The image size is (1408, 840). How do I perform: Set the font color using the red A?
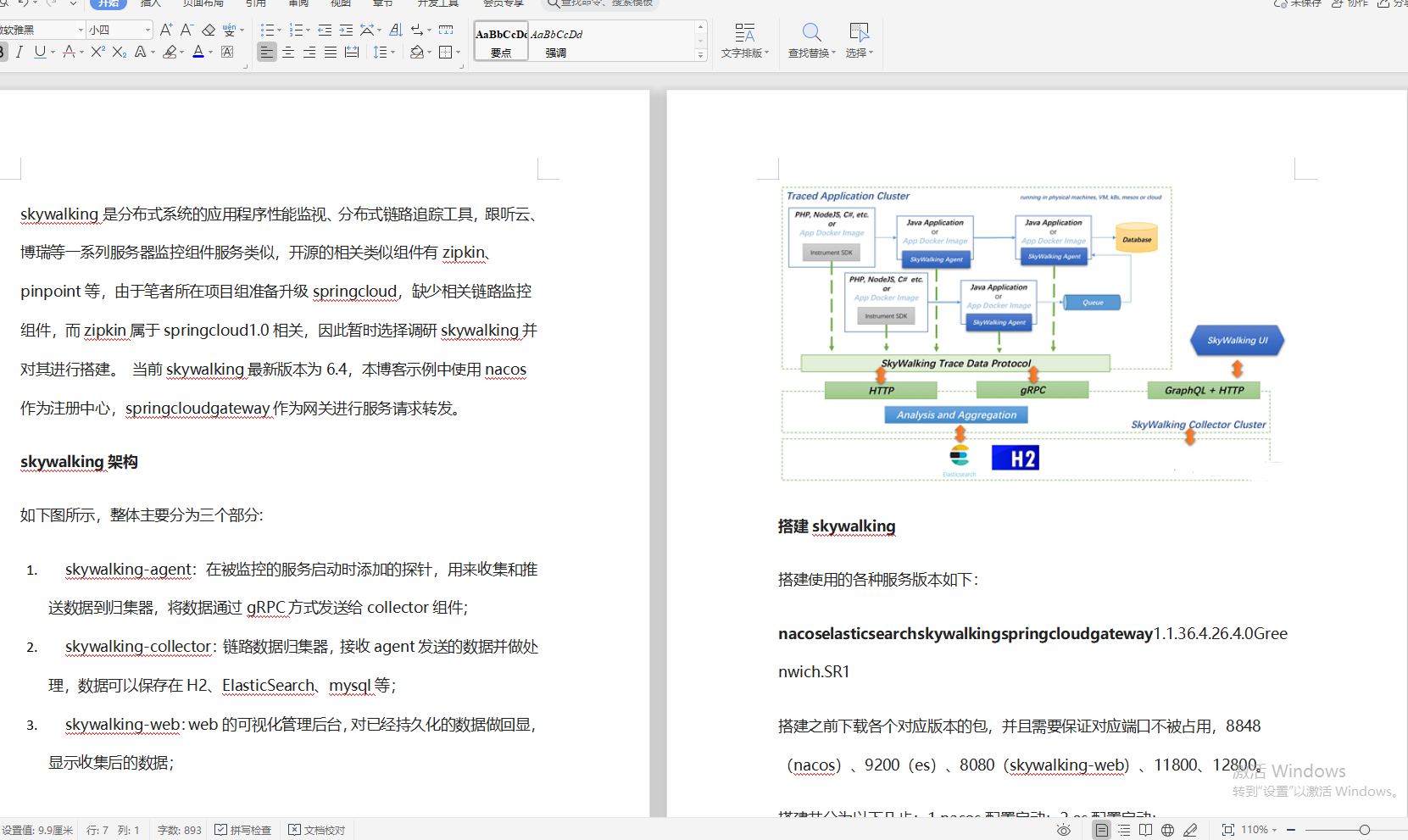[198, 53]
